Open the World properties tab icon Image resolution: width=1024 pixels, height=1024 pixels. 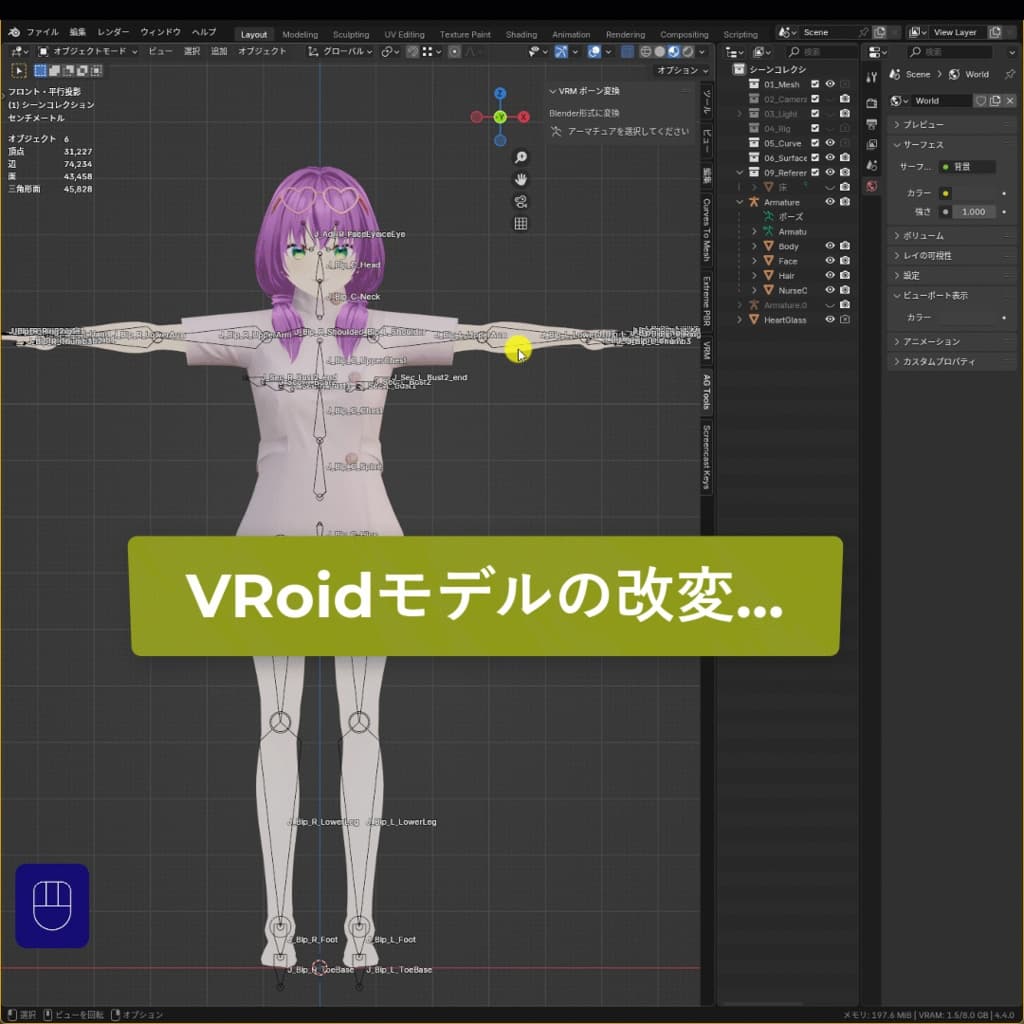click(x=872, y=186)
